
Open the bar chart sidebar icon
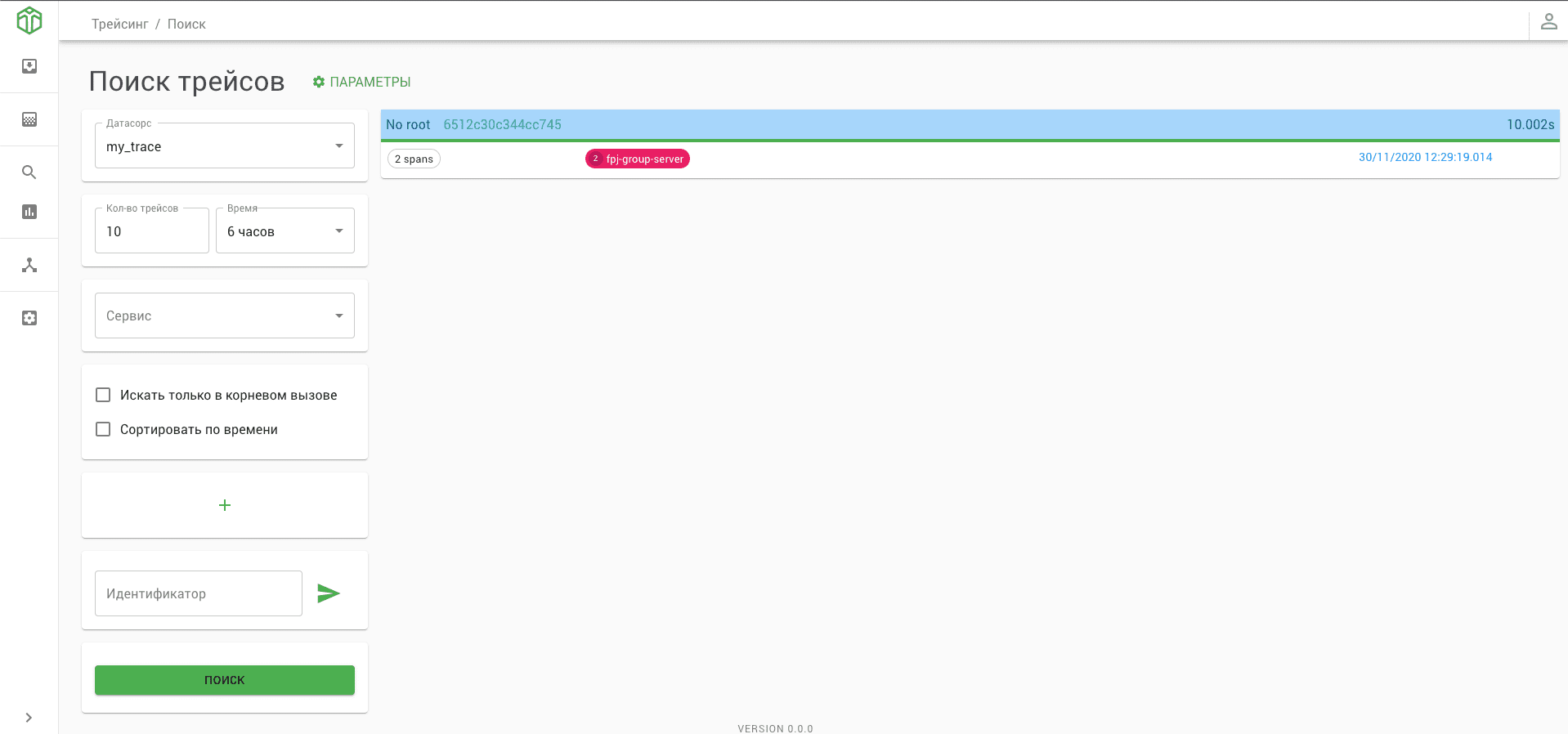[29, 212]
